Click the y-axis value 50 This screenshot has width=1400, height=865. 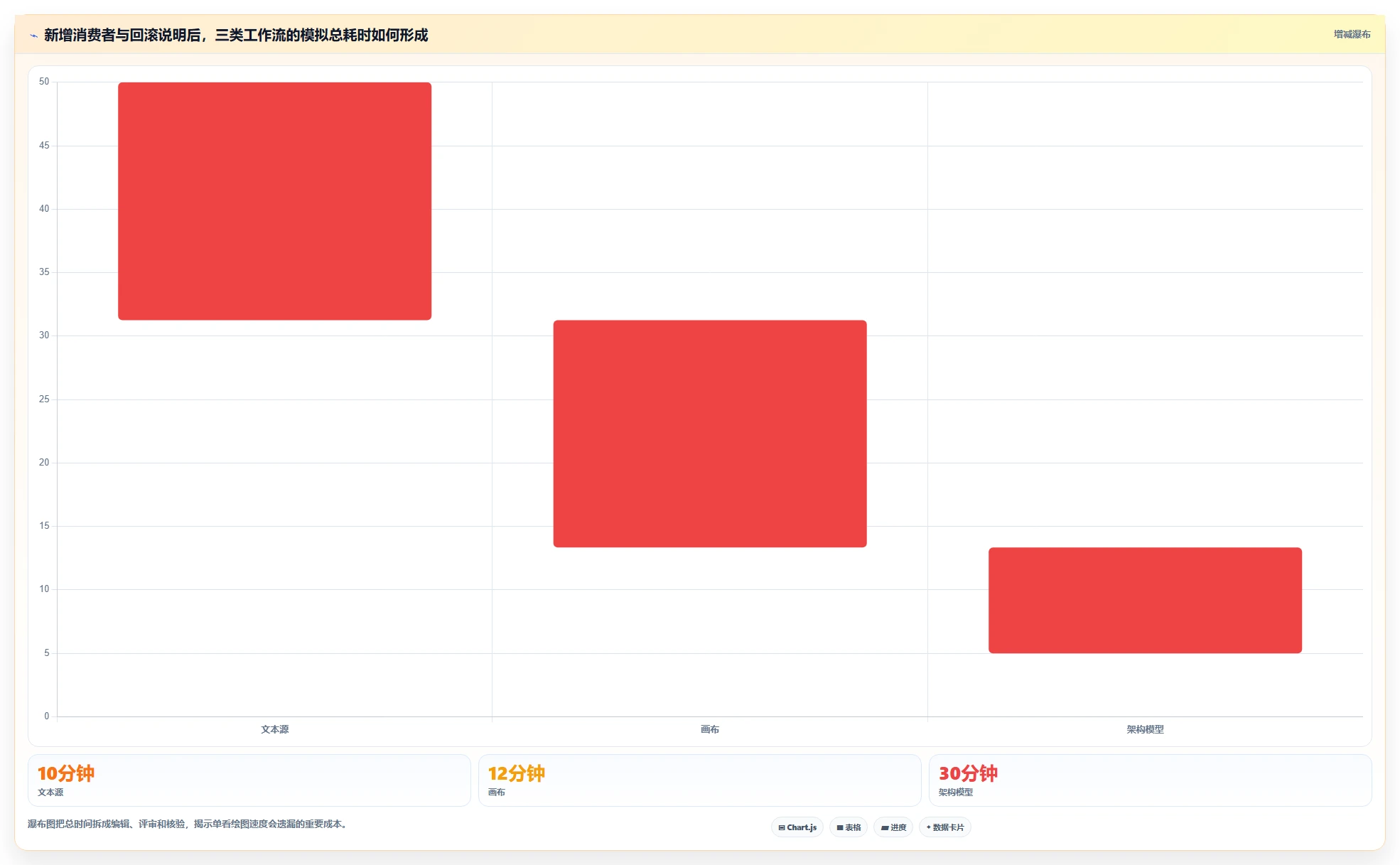click(44, 82)
